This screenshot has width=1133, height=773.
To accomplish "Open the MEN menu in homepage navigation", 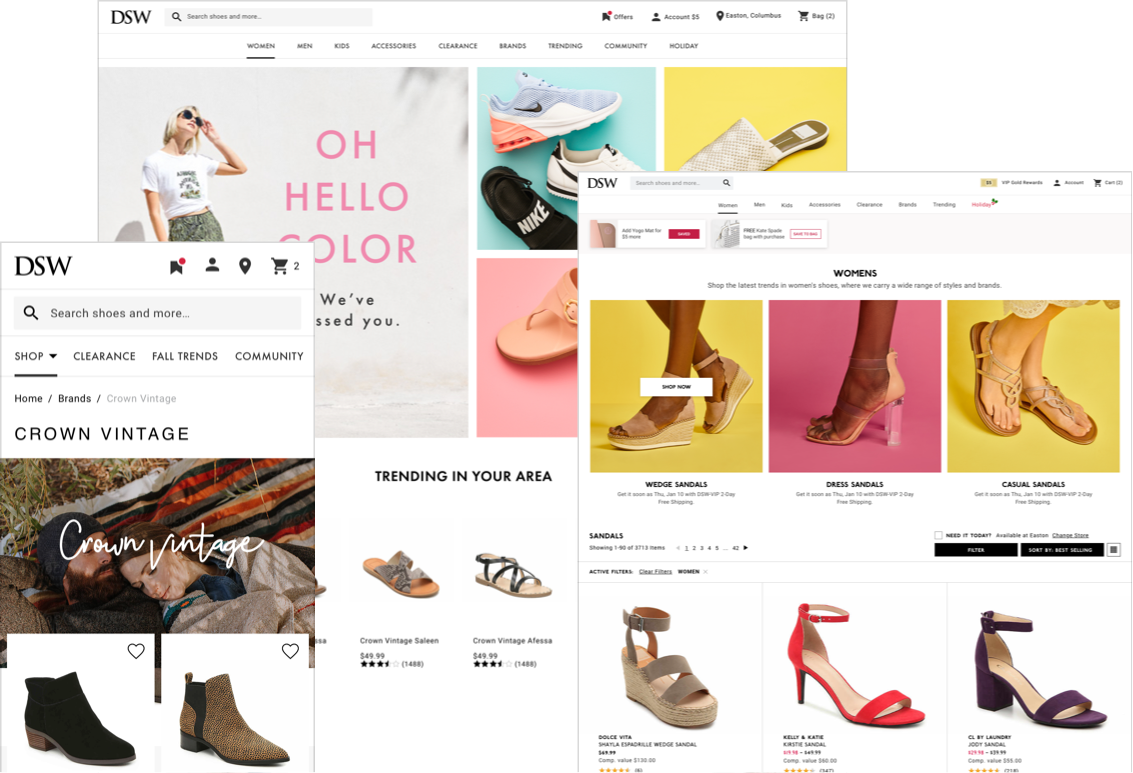I will (x=305, y=46).
